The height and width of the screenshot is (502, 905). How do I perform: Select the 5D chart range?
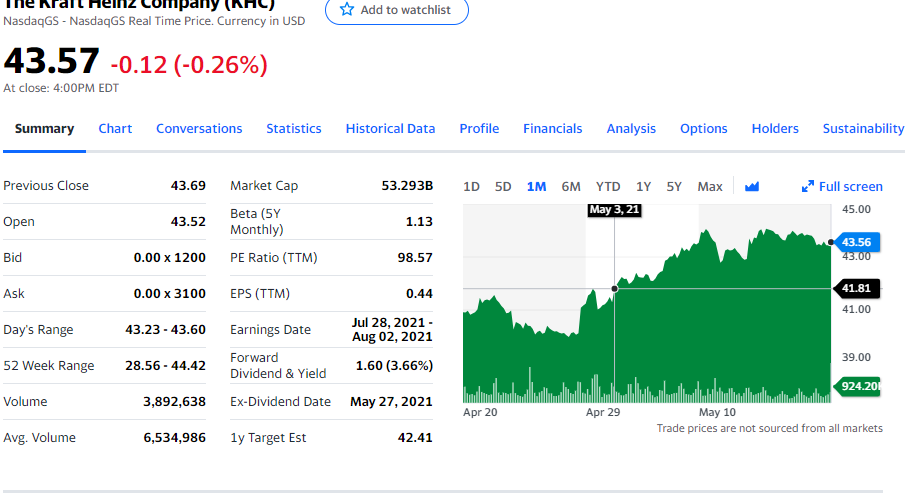(503, 186)
